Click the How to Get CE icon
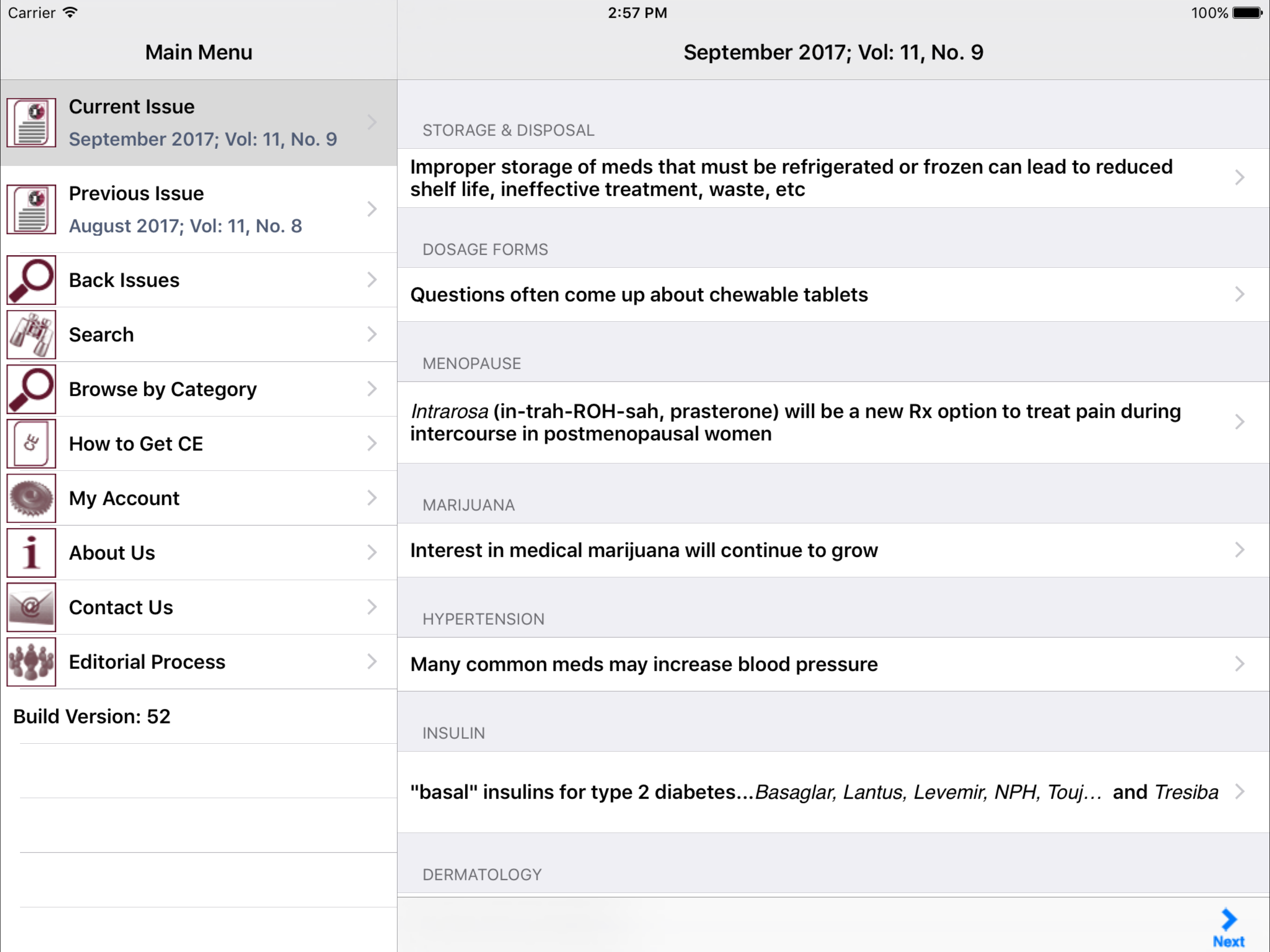The image size is (1270, 952). [32, 444]
